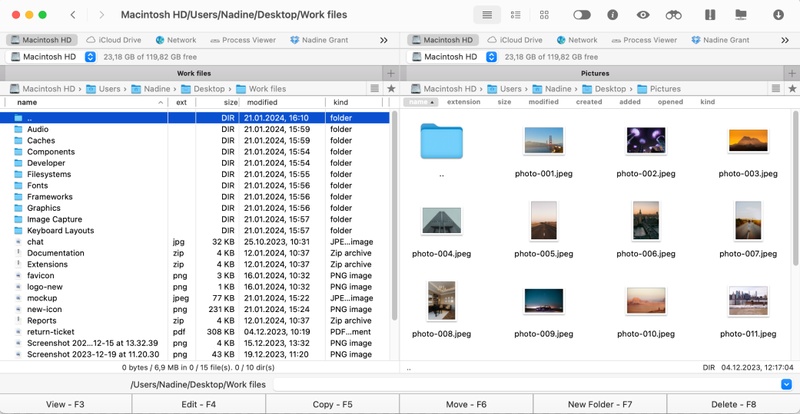Image resolution: width=800 pixels, height=414 pixels.
Task: Open right pane list options icon
Action: [776, 88]
